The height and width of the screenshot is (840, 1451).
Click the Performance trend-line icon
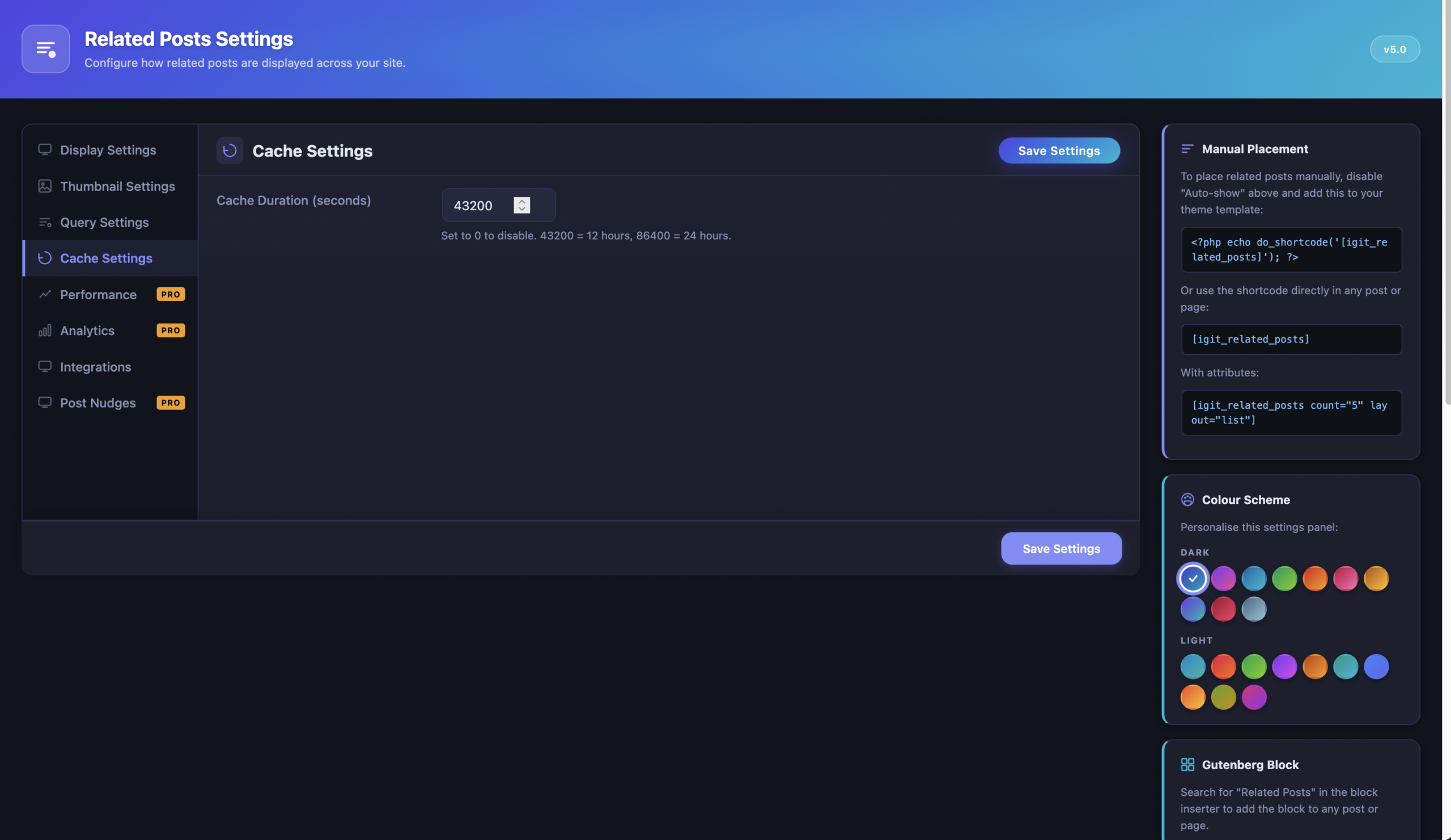[x=45, y=294]
